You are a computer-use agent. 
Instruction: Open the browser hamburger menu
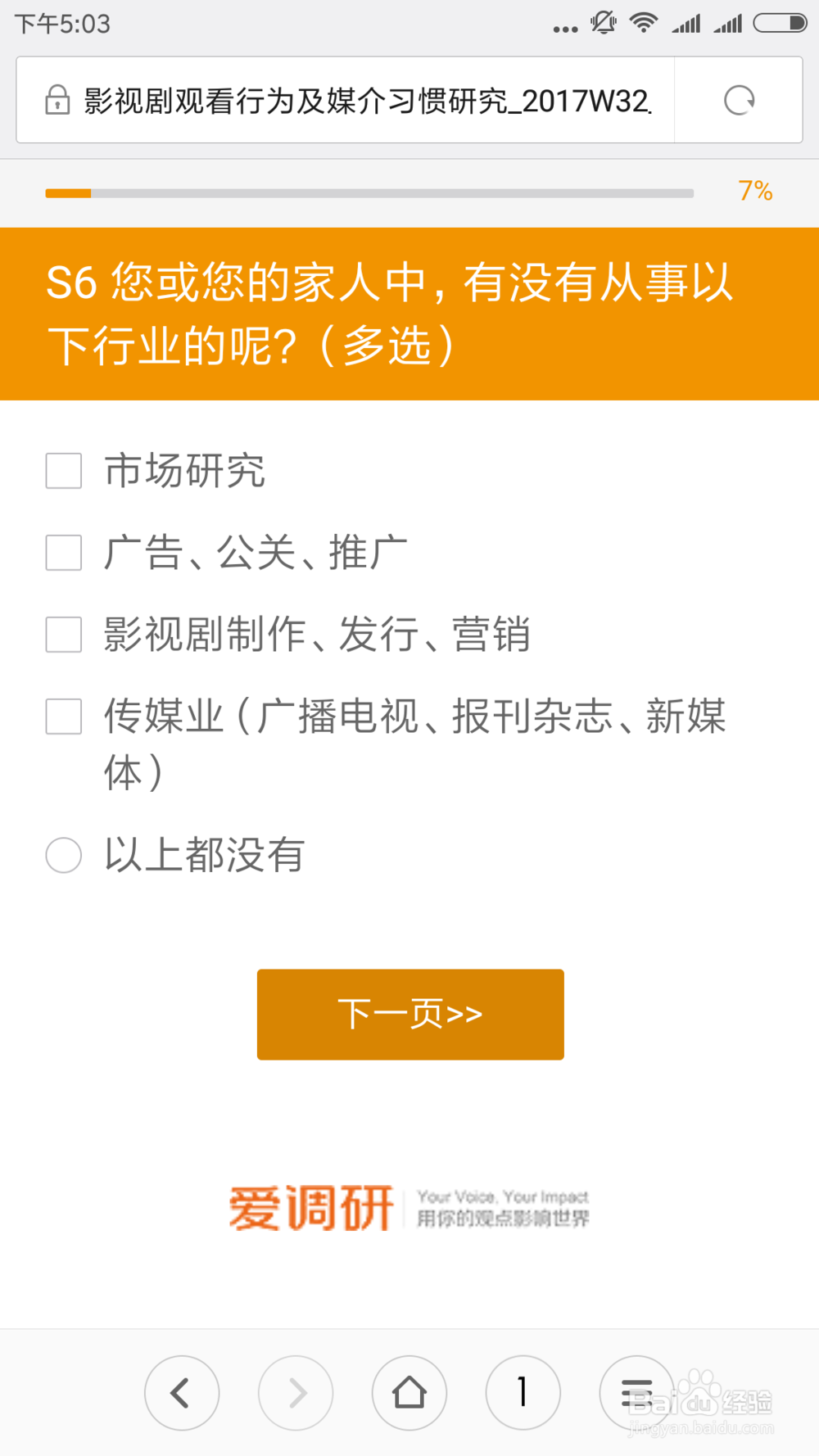[x=636, y=1392]
